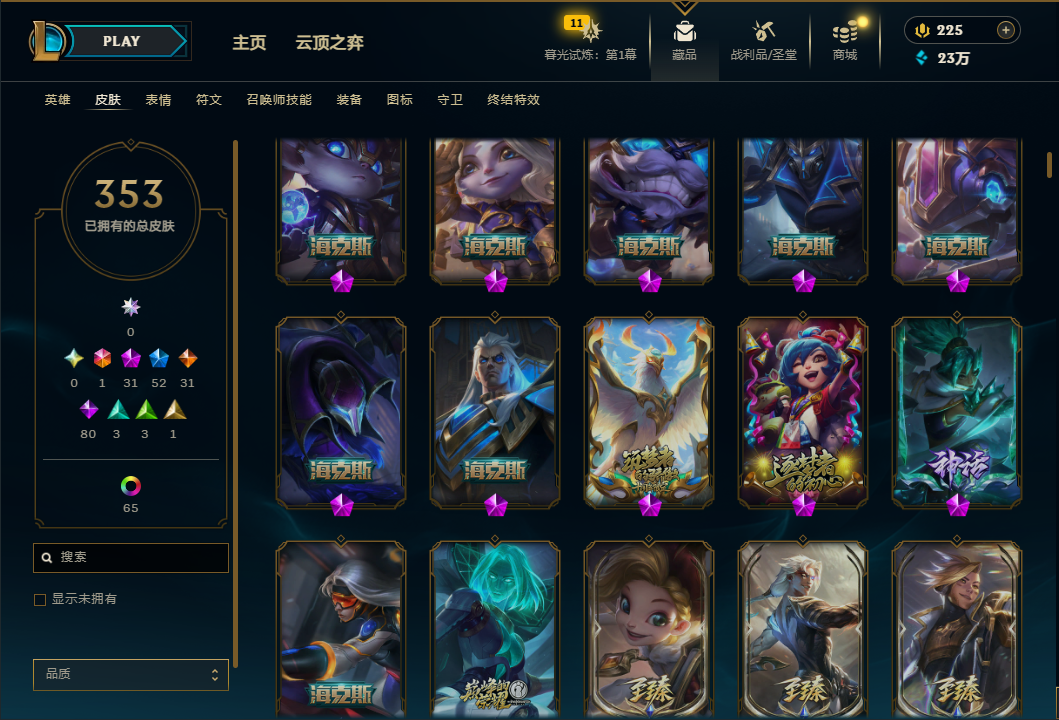Open the 藏品 collection backpack icon

pyautogui.click(x=684, y=31)
